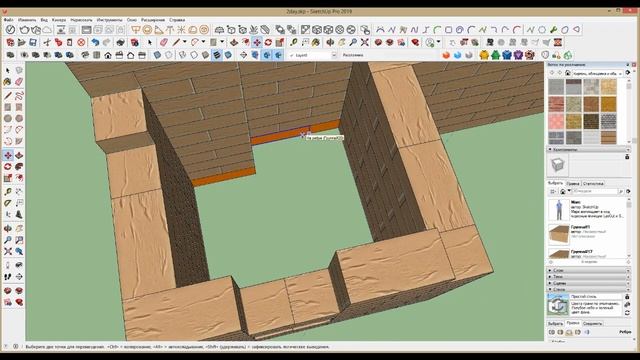The width and height of the screenshot is (640, 360).
Task: Expand the Сцены panel
Action: click(588, 283)
